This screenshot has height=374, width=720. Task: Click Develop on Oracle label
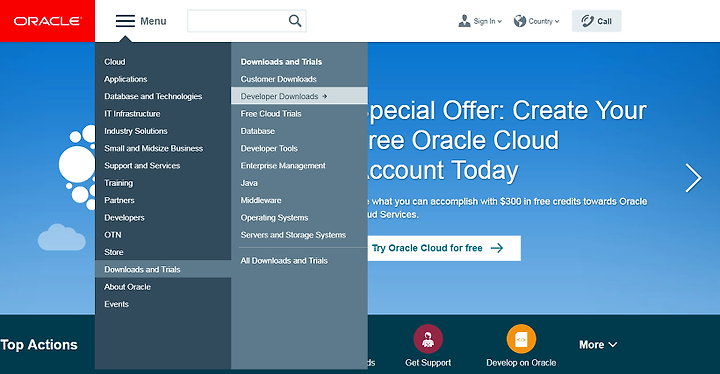[521, 363]
